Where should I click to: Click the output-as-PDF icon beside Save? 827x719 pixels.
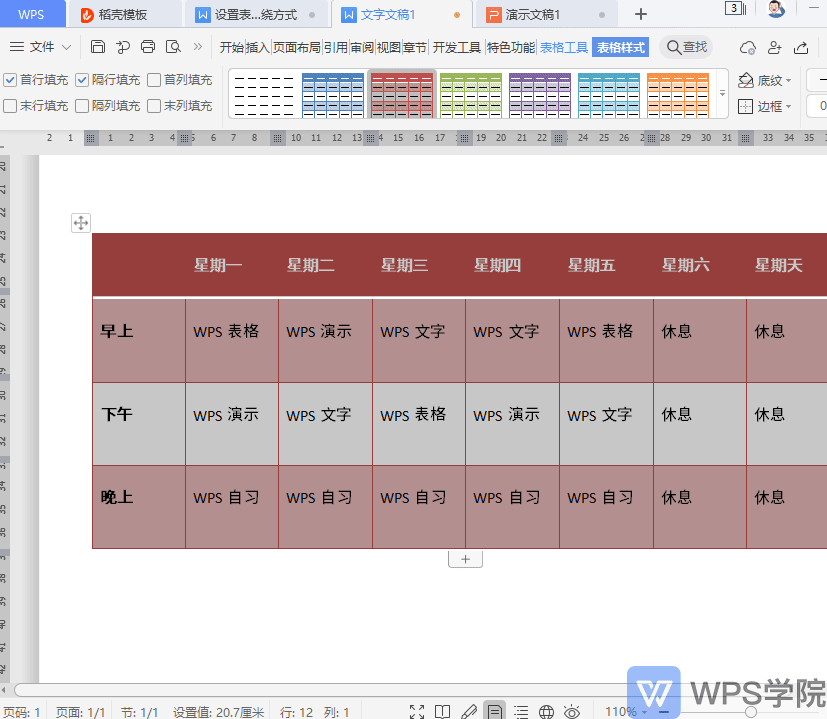point(123,47)
